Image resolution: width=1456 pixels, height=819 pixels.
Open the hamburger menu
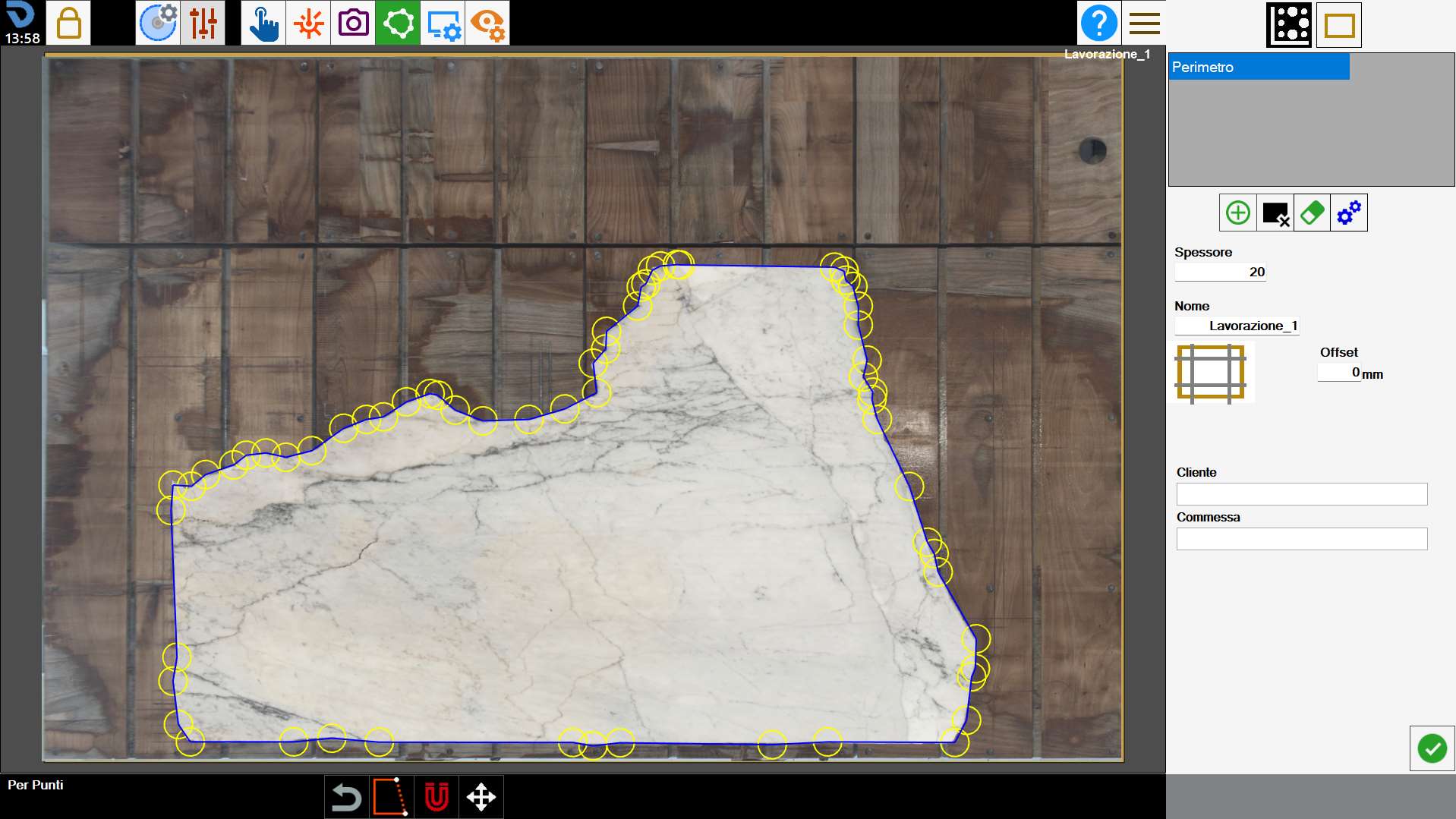(1144, 23)
